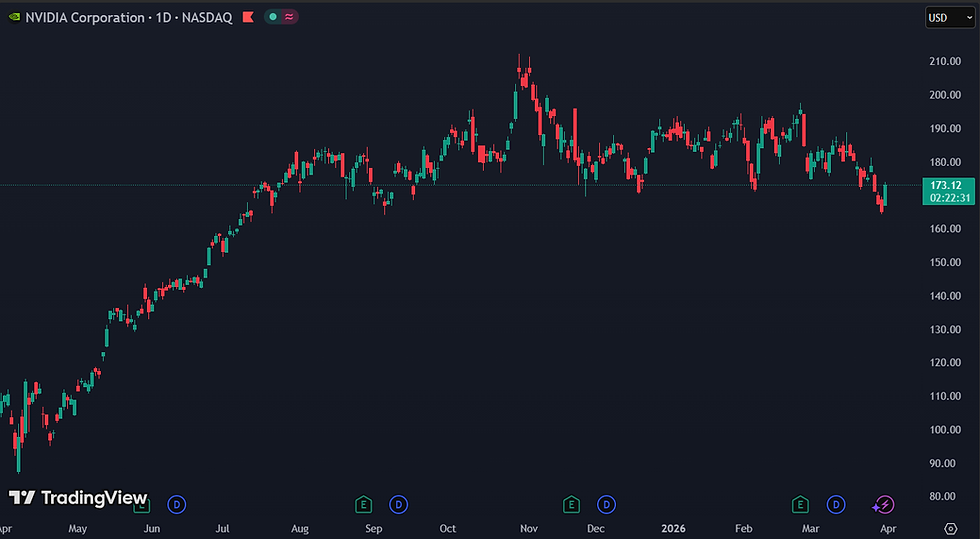Click the 110.00 price axis label
This screenshot has width=980, height=539.
[946, 396]
